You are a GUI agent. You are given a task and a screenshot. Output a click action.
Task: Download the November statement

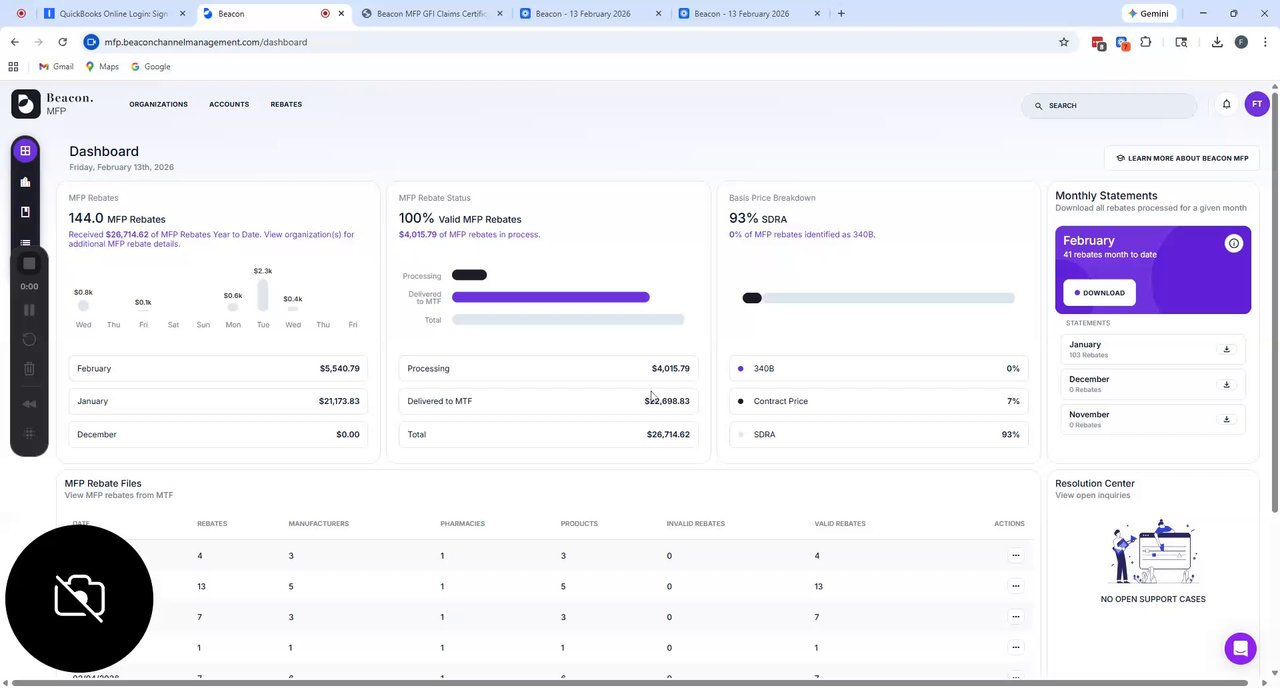click(x=1226, y=419)
